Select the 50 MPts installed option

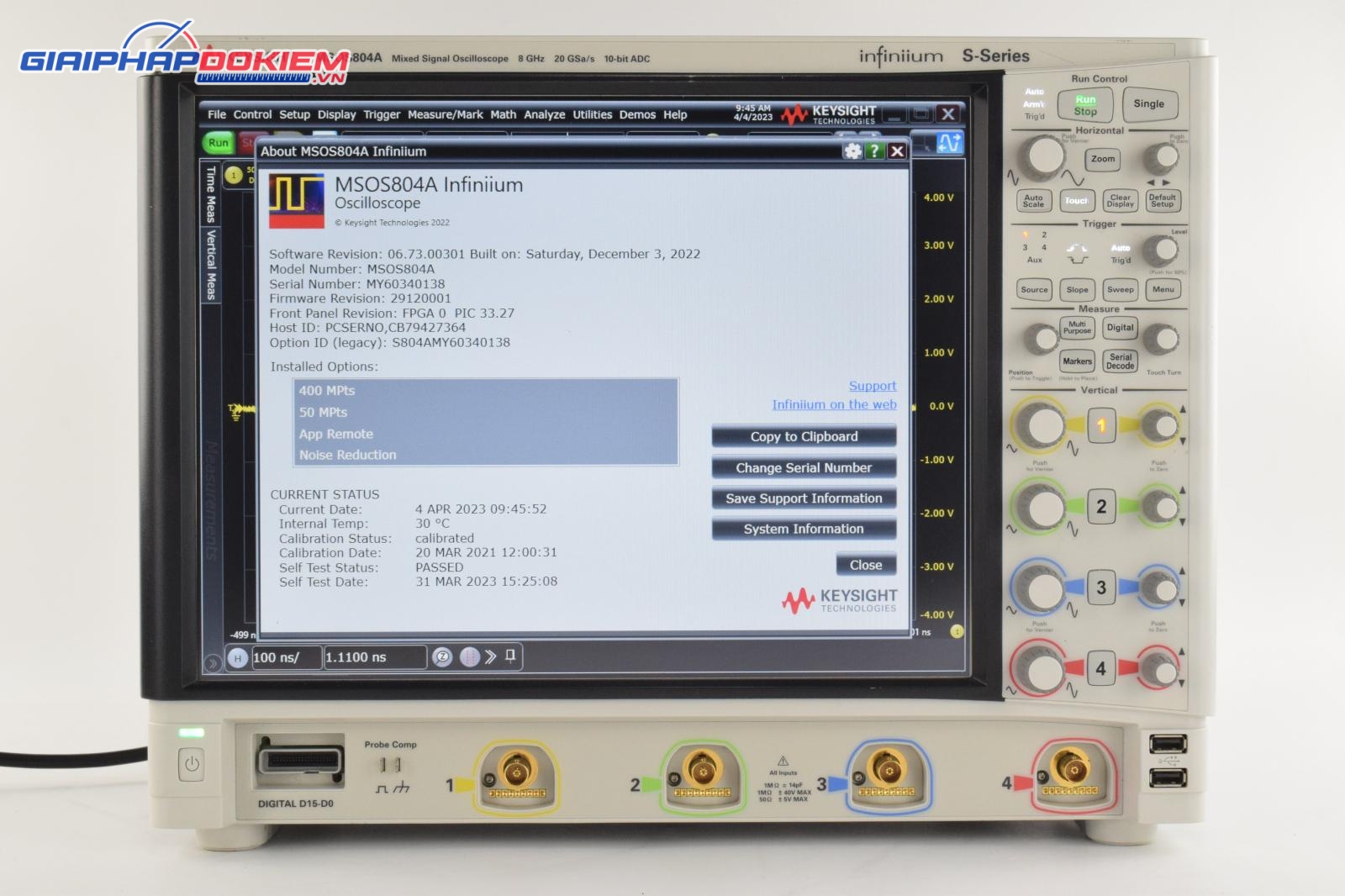point(486,412)
